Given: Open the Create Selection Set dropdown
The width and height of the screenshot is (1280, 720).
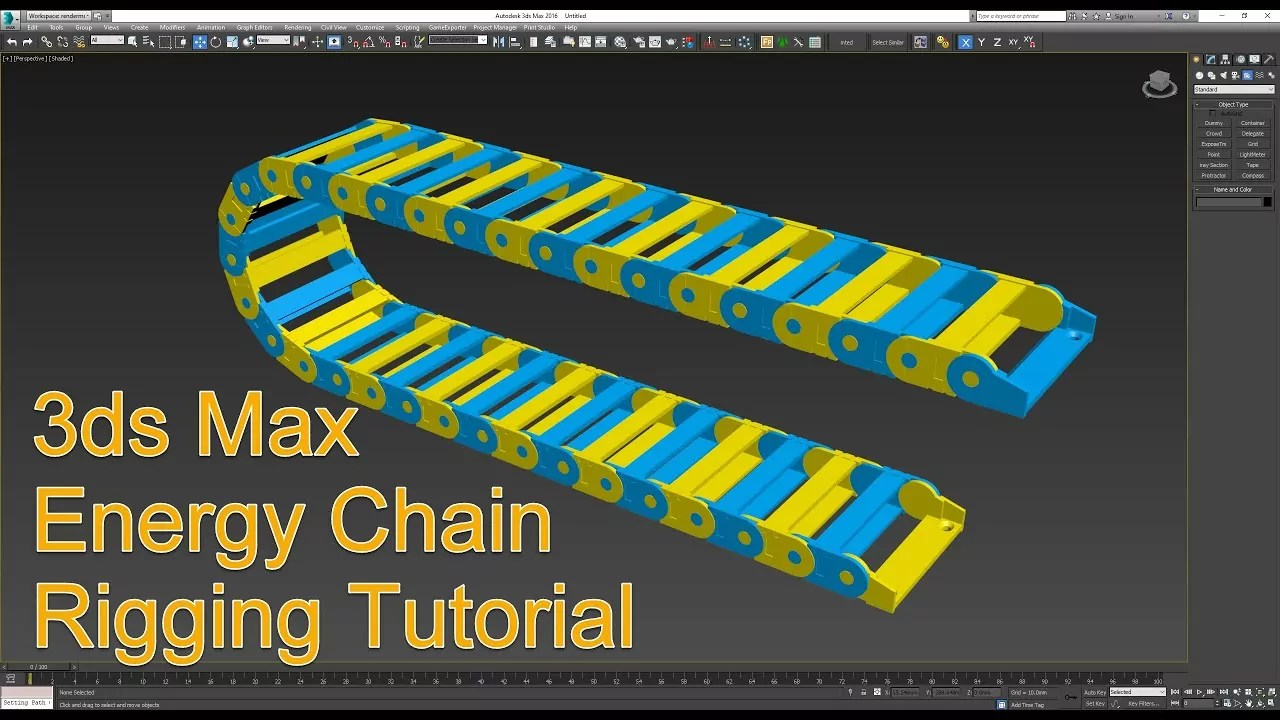Looking at the screenshot, I should tap(458, 40).
